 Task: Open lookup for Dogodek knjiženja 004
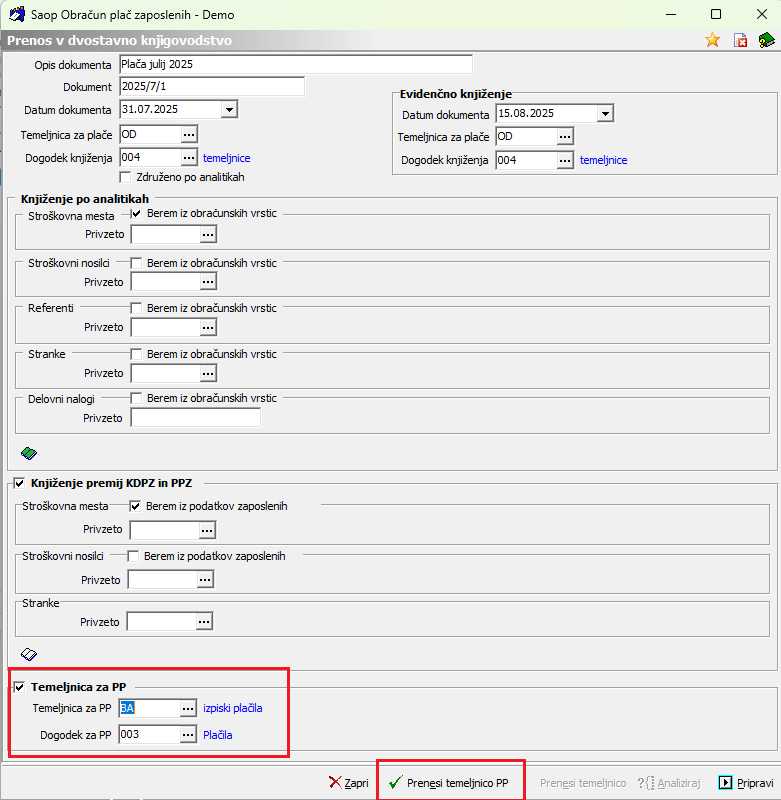tap(189, 158)
